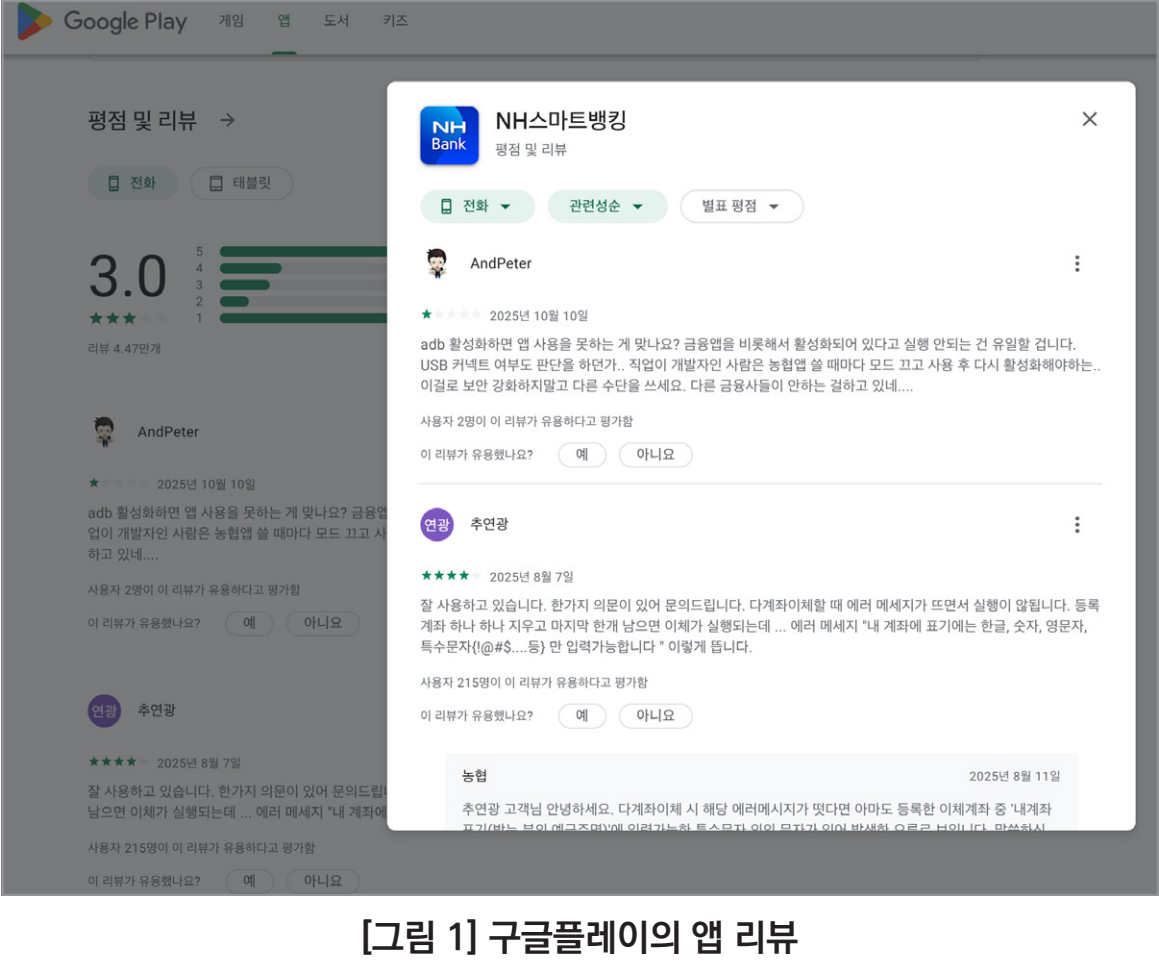The image size is (1159, 966).
Task: Click 예 under 추연광's background review
Action: (x=250, y=881)
